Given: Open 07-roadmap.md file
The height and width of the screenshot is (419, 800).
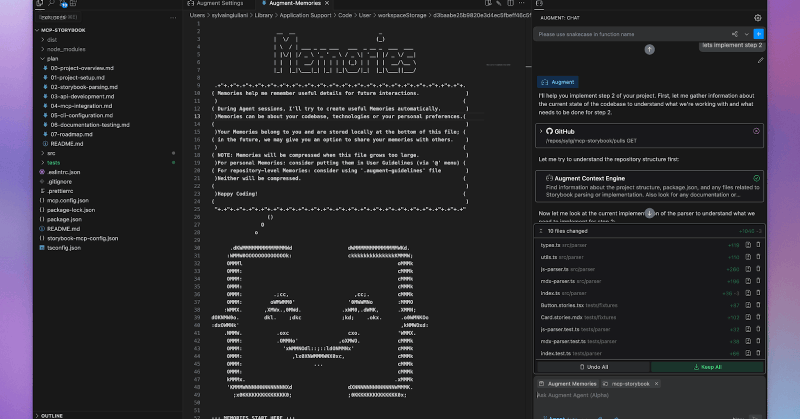Looking at the screenshot, I should point(71,134).
